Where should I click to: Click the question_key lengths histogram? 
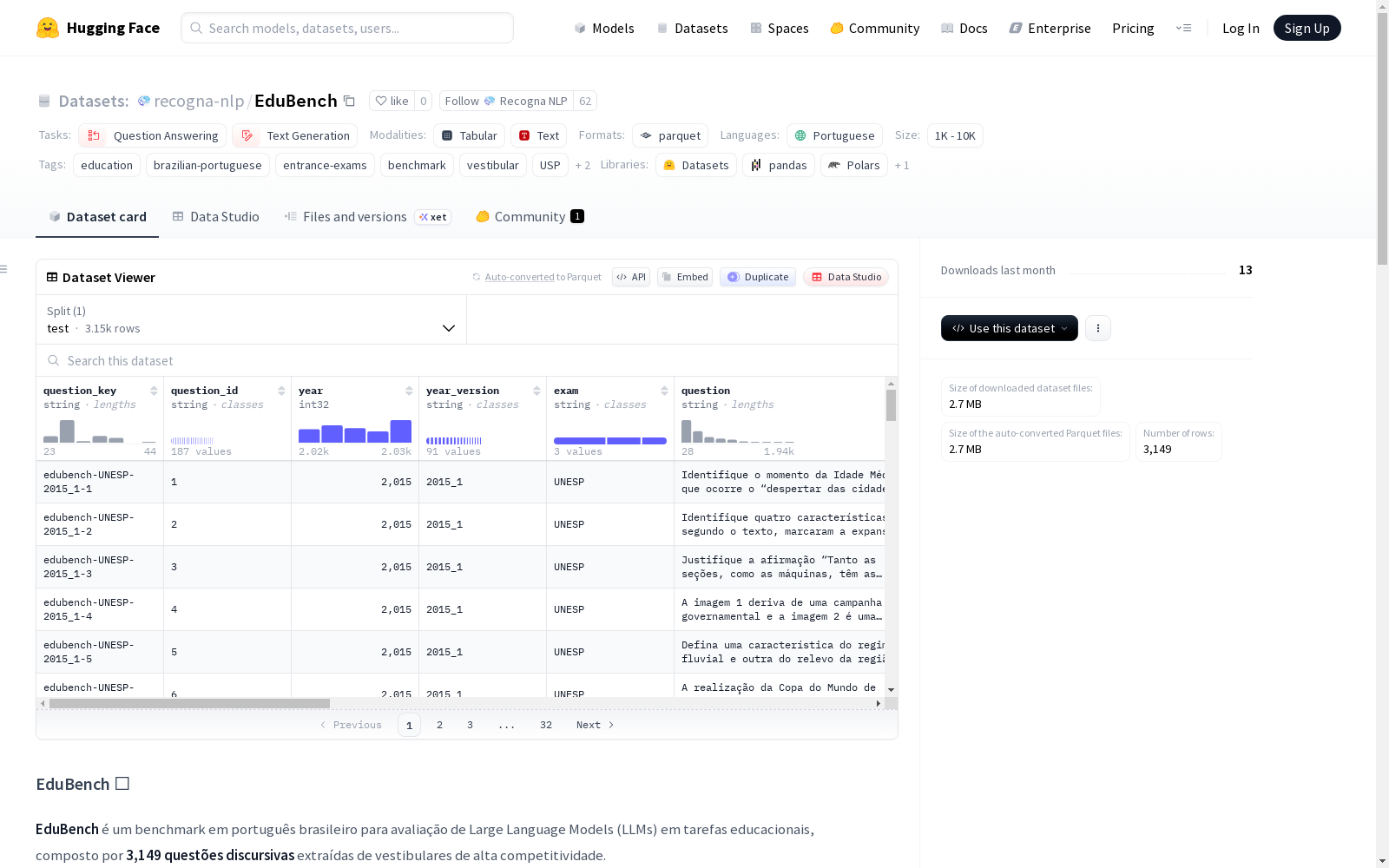point(100,431)
